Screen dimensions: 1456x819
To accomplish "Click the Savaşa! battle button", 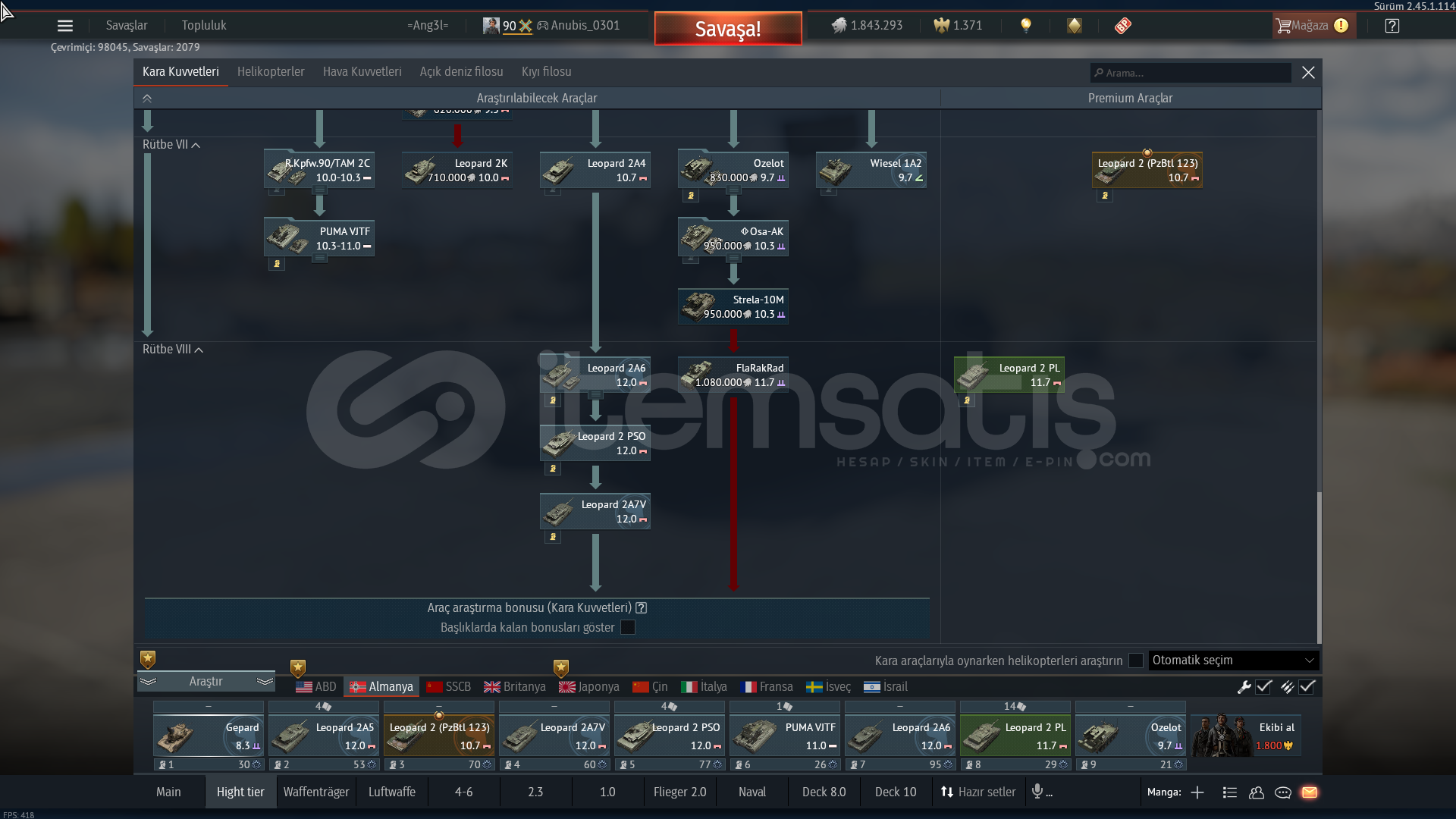I will point(728,29).
